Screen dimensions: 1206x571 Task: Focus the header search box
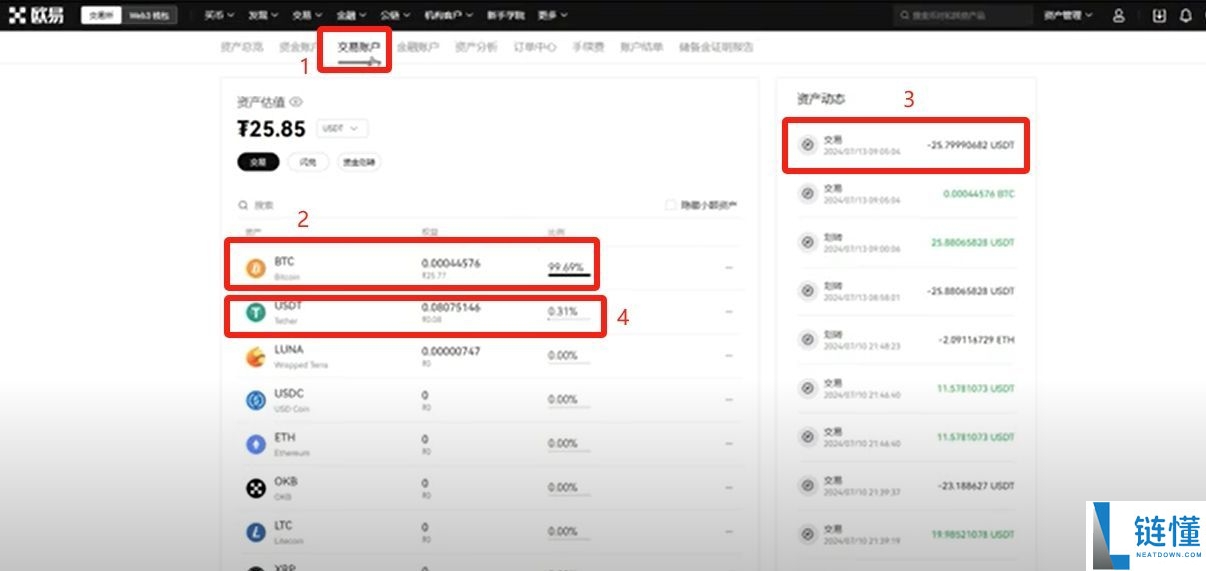tap(964, 16)
